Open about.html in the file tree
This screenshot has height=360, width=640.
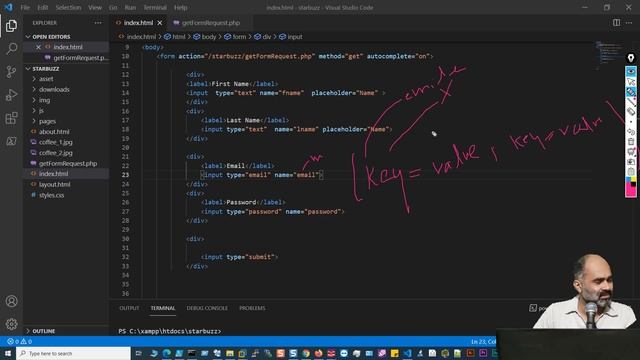(x=54, y=131)
